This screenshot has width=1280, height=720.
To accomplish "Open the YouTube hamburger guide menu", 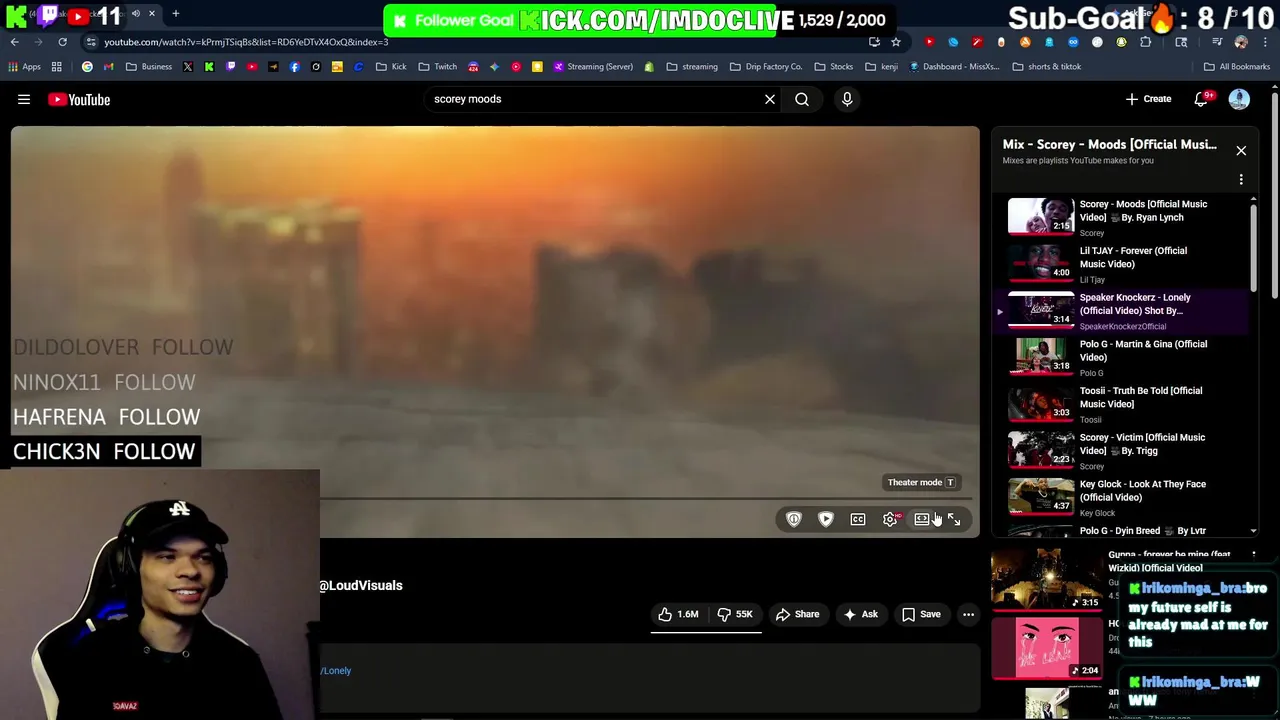I will point(24,99).
